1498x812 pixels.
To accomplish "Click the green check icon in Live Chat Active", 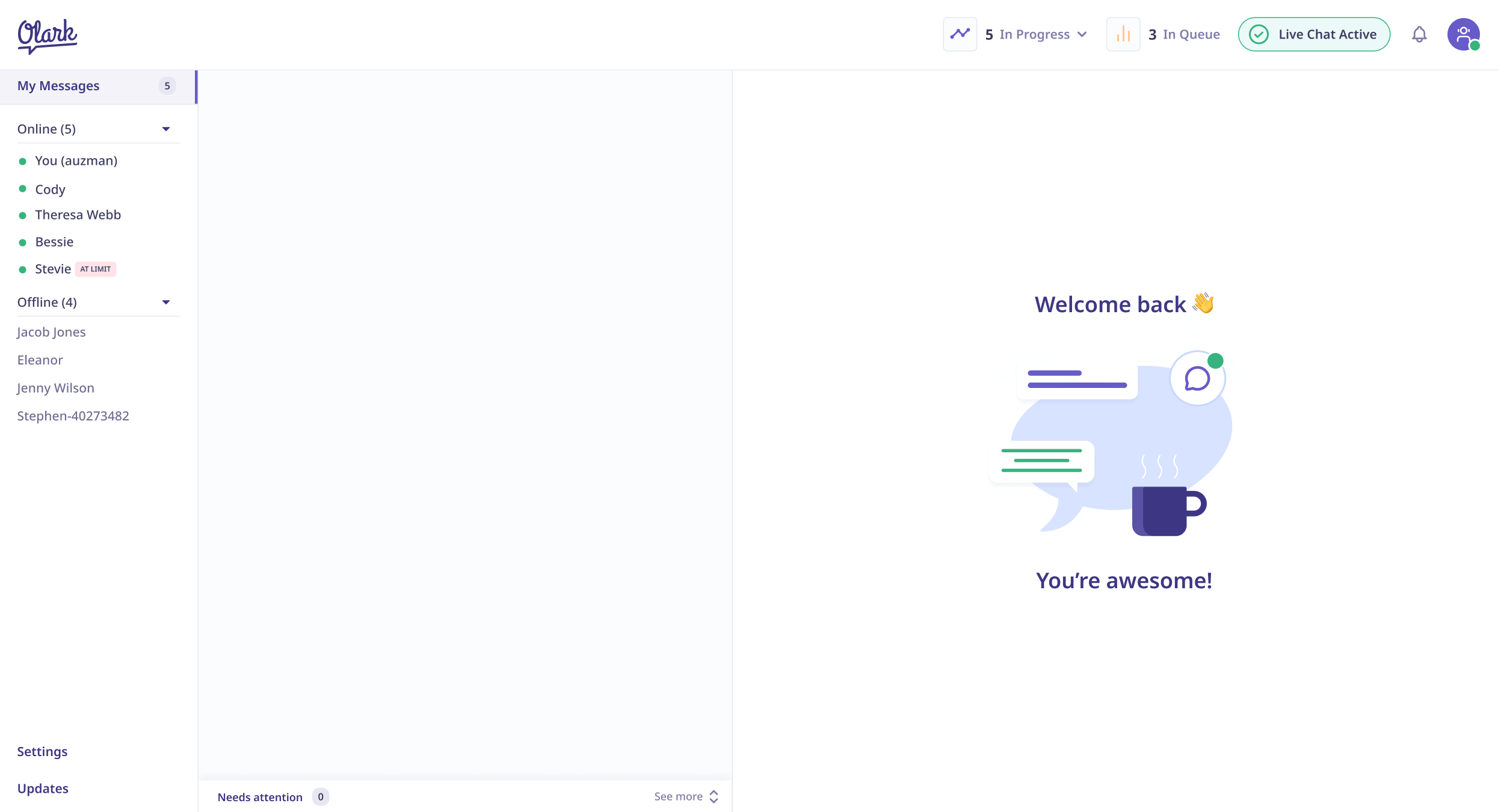I will point(1259,34).
